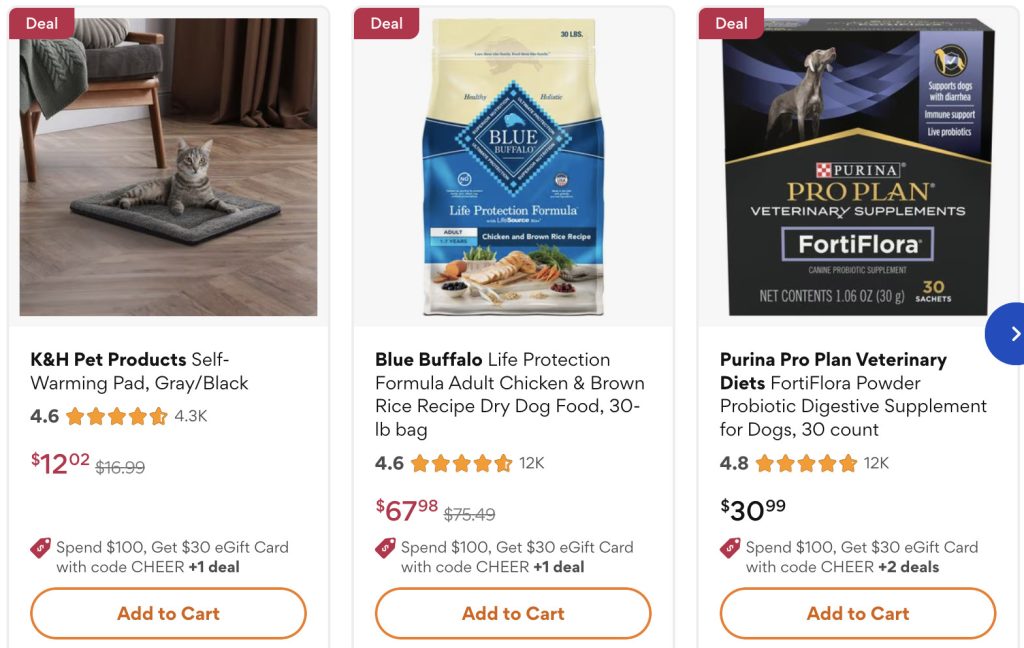Open the K&H Pet Products Self-Warming Pad title
Viewport: 1024px width, 648px height.
[139, 371]
